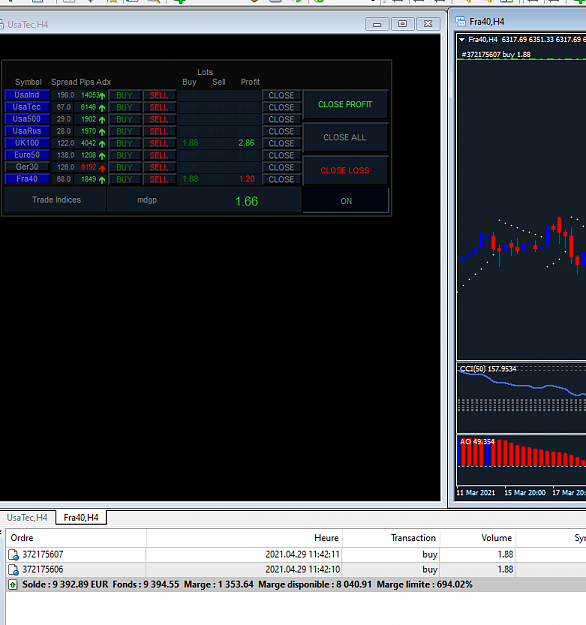The height and width of the screenshot is (625, 586).
Task: Click the Fra40 profit value 1.20
Action: (x=247, y=179)
